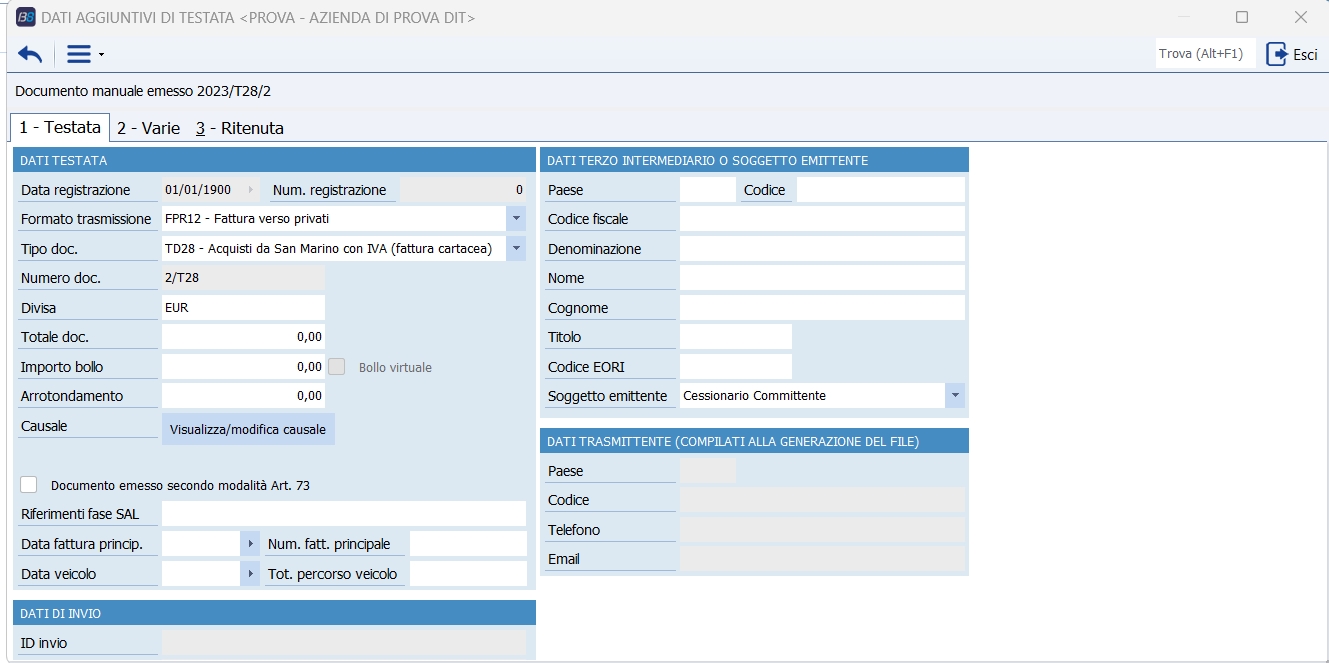Viewport: 1329px width, 663px height.
Task: Switch to the 1 - Testata tab
Action: click(x=60, y=128)
